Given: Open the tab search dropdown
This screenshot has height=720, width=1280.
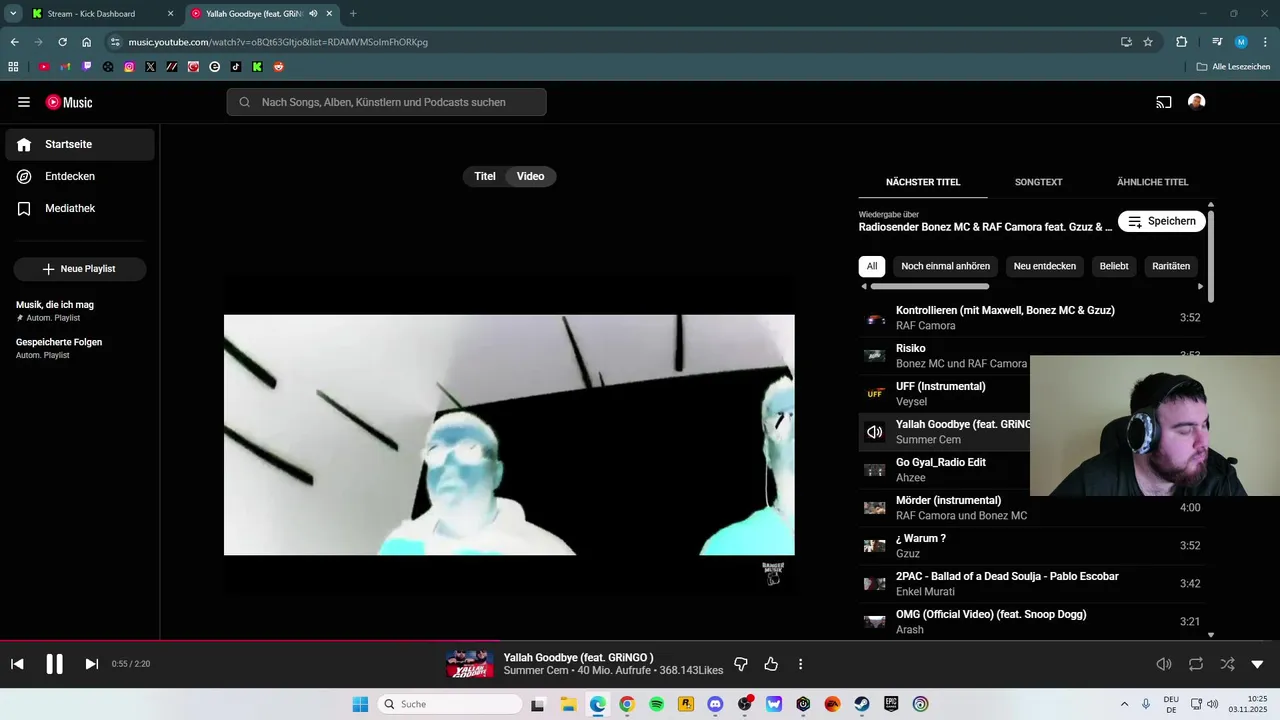Looking at the screenshot, I should 13,14.
